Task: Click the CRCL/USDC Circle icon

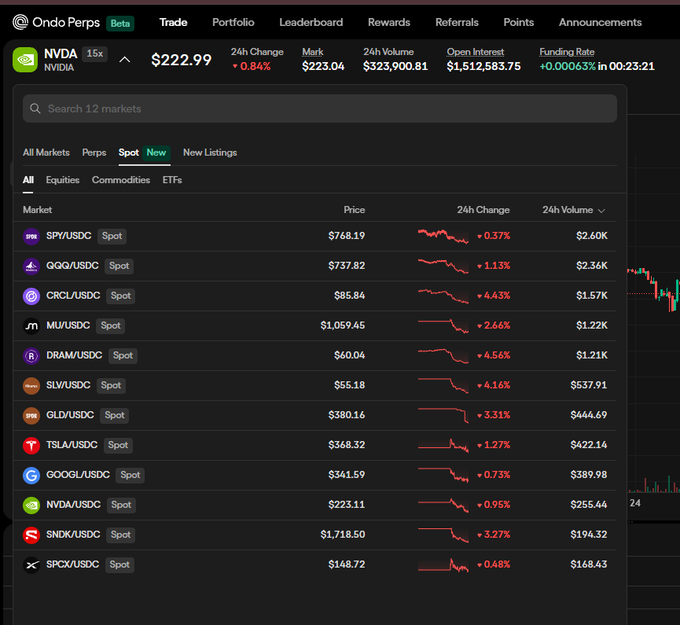Action: pos(31,296)
